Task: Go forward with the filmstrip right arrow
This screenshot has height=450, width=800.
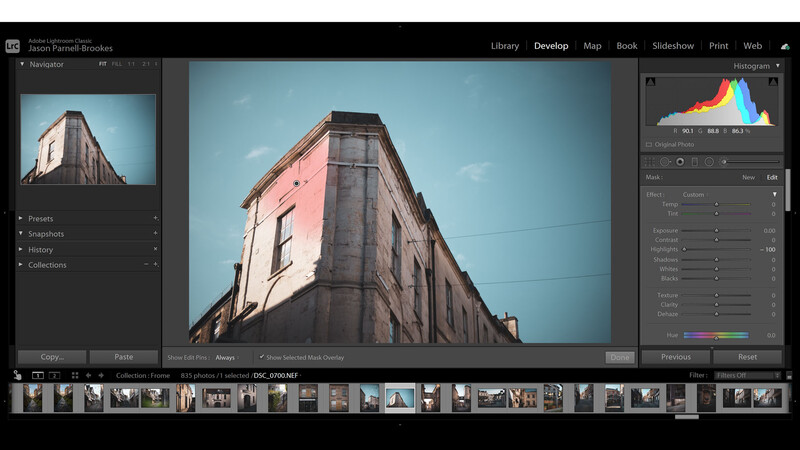Action: (x=101, y=376)
